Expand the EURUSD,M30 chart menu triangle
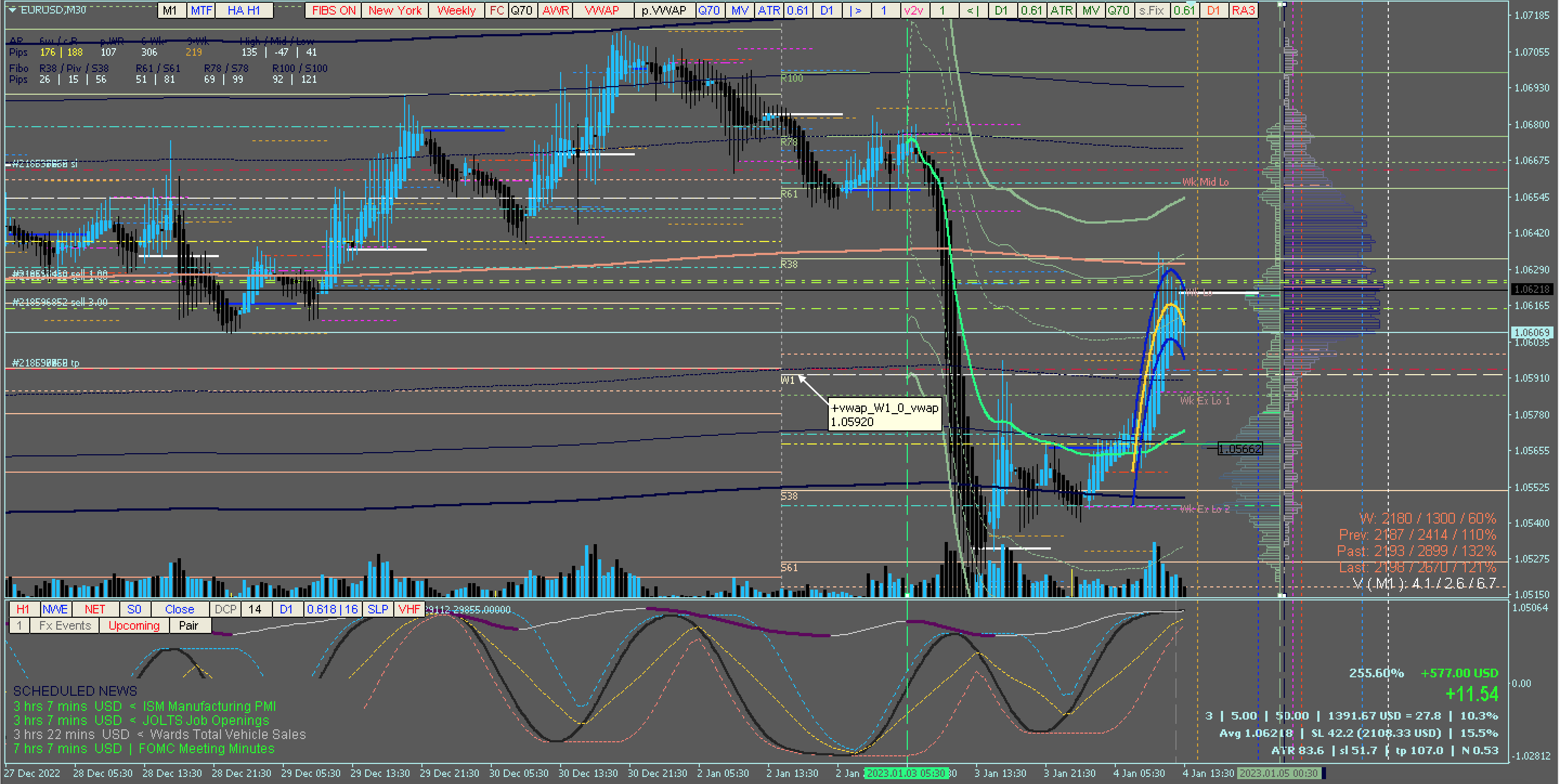The height and width of the screenshot is (784, 1560). (x=12, y=10)
